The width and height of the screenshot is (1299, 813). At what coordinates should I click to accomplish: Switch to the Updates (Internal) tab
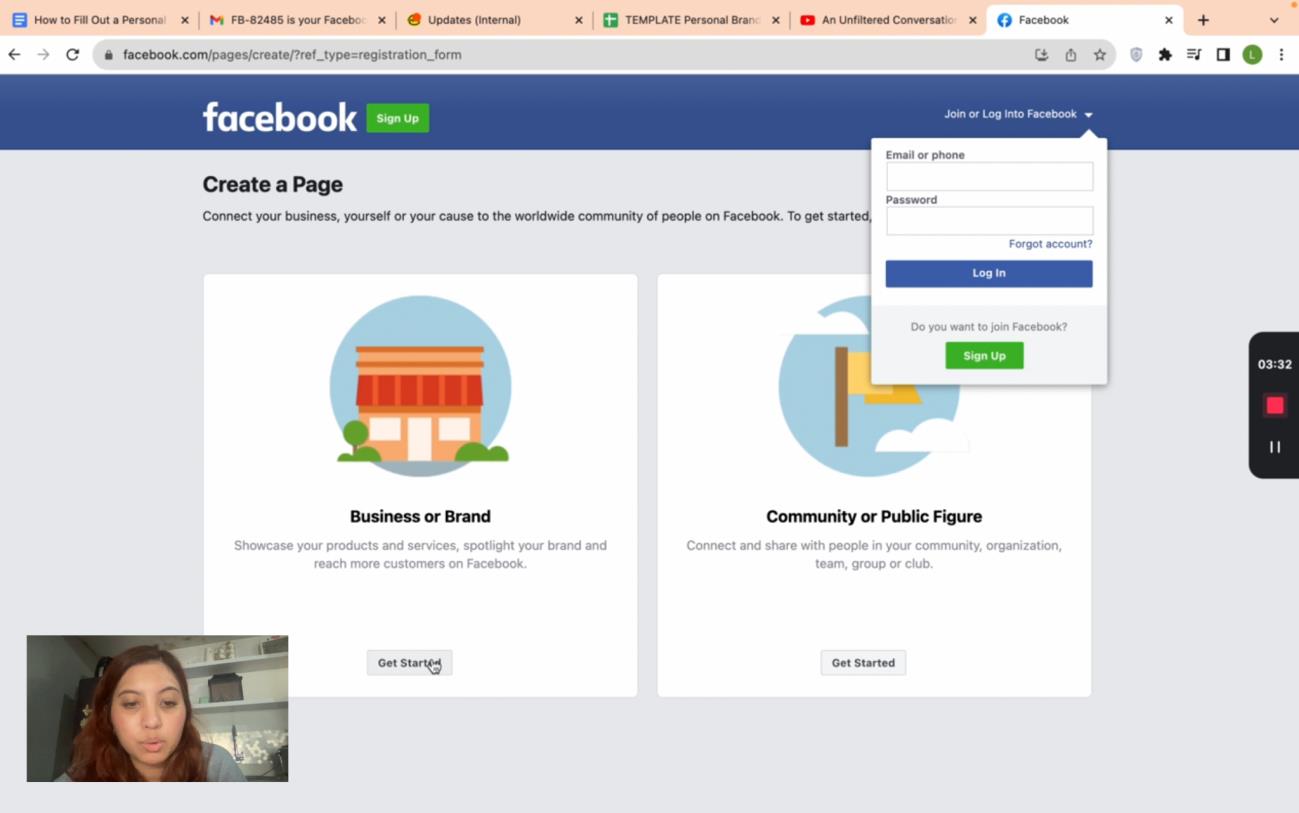coord(474,20)
